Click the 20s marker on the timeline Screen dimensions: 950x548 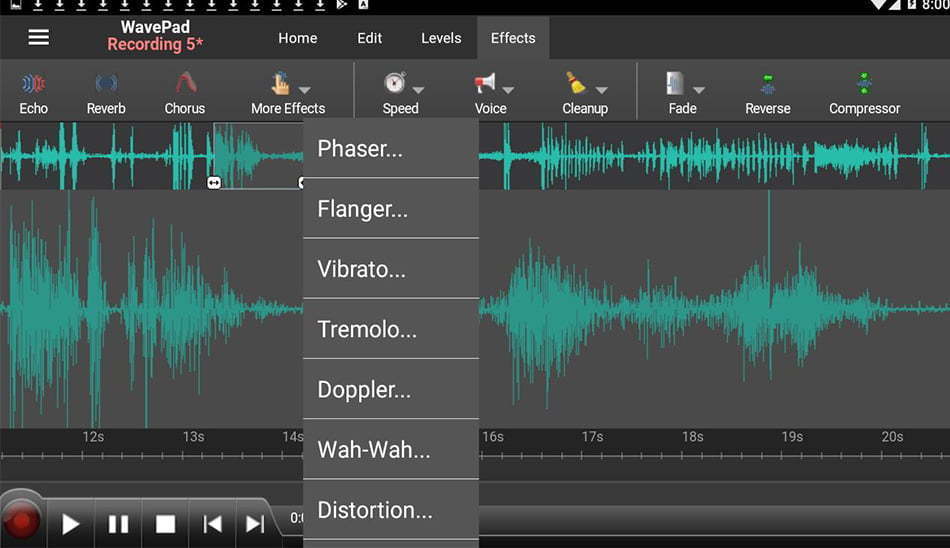tap(892, 436)
